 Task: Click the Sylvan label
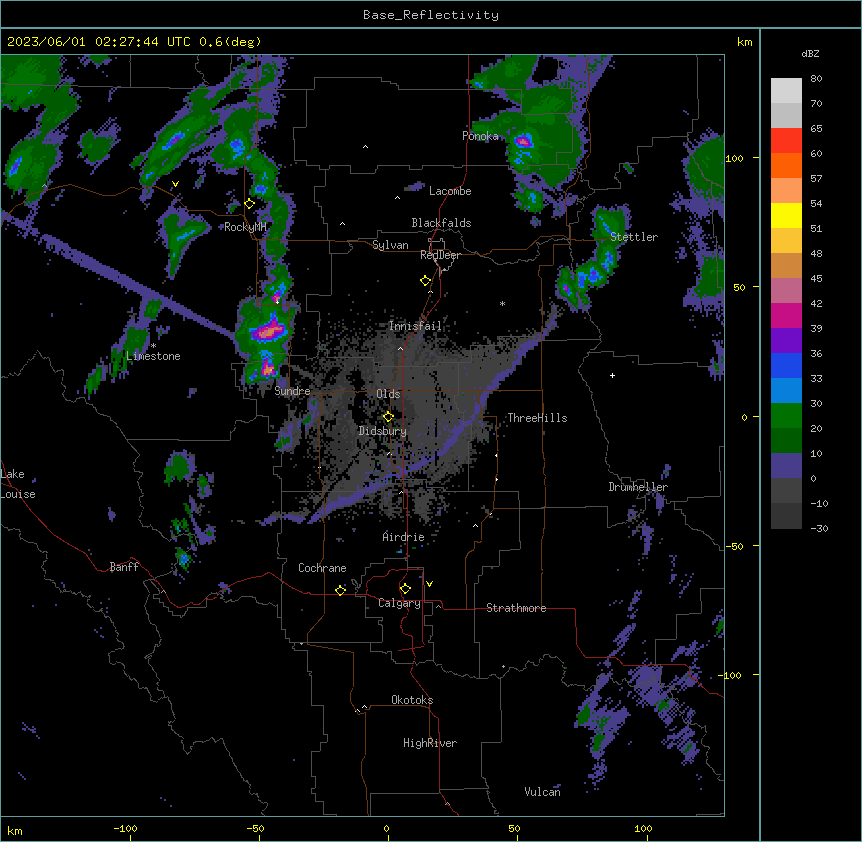[x=390, y=245]
